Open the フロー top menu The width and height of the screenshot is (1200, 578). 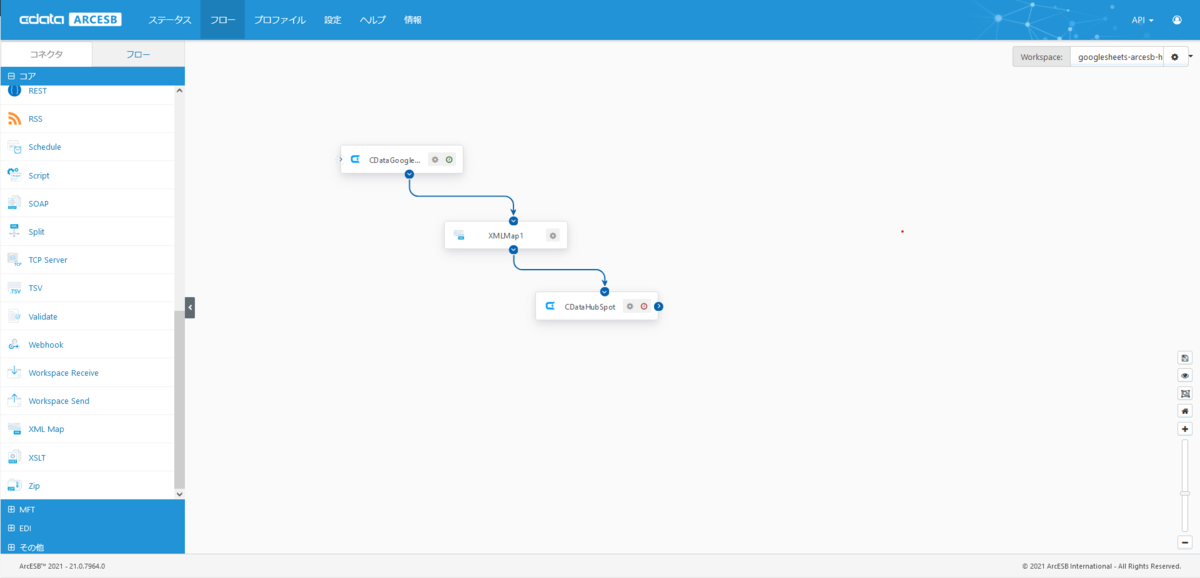[x=222, y=20]
